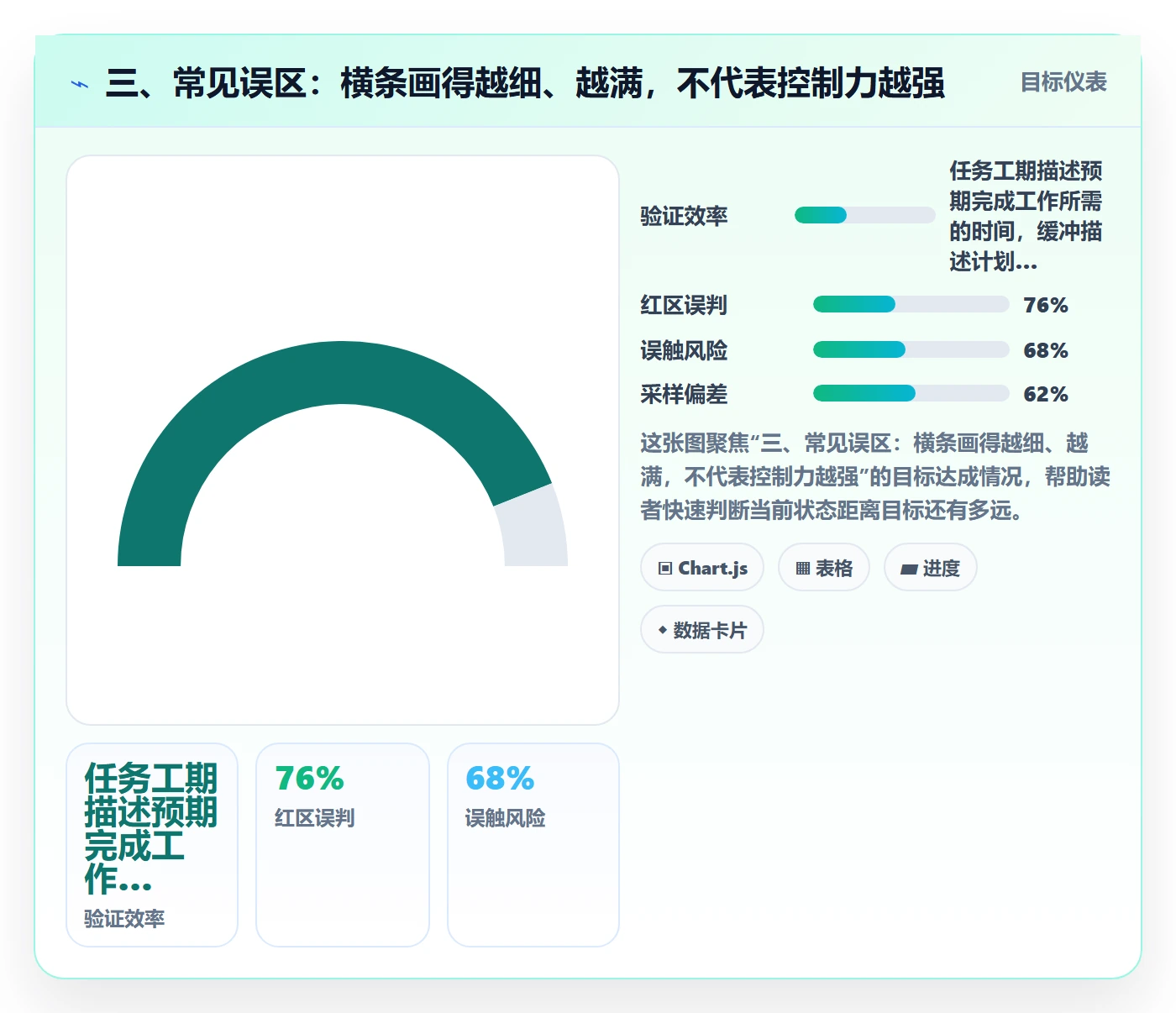Viewport: 1176px width, 1013px height.
Task: Click the 红区误判 progress bar
Action: click(911, 304)
